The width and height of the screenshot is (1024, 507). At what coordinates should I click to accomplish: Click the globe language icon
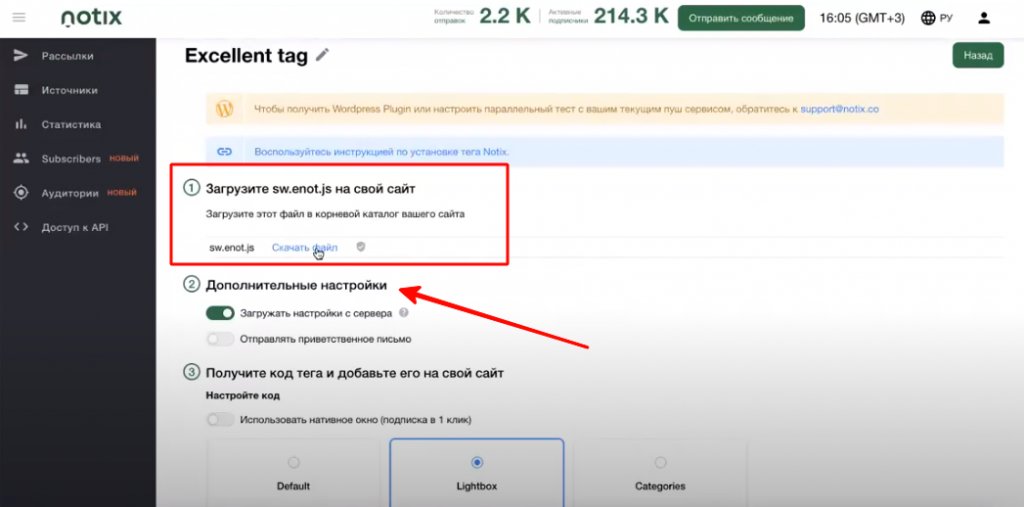tap(928, 18)
